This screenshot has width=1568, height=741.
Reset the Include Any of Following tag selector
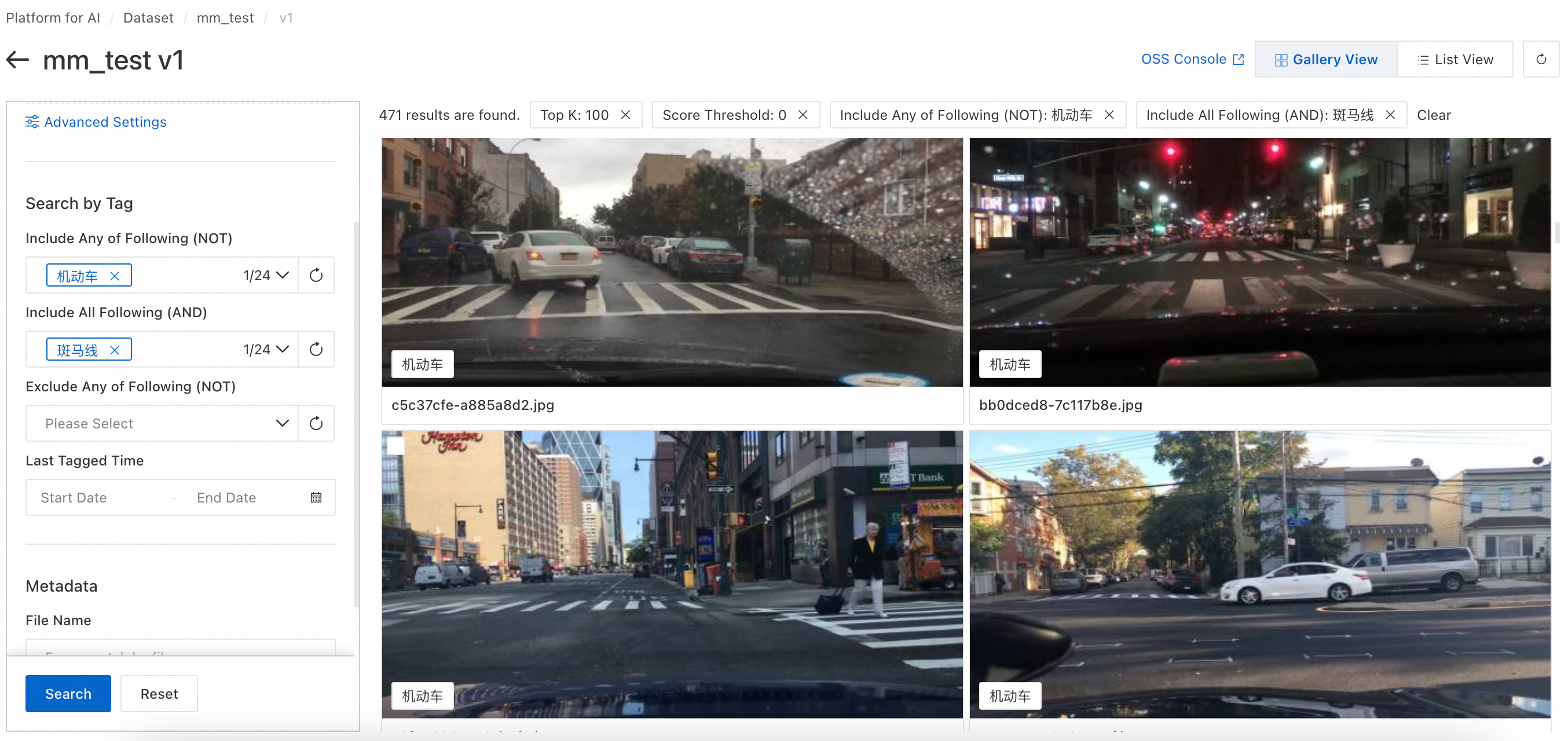point(316,276)
